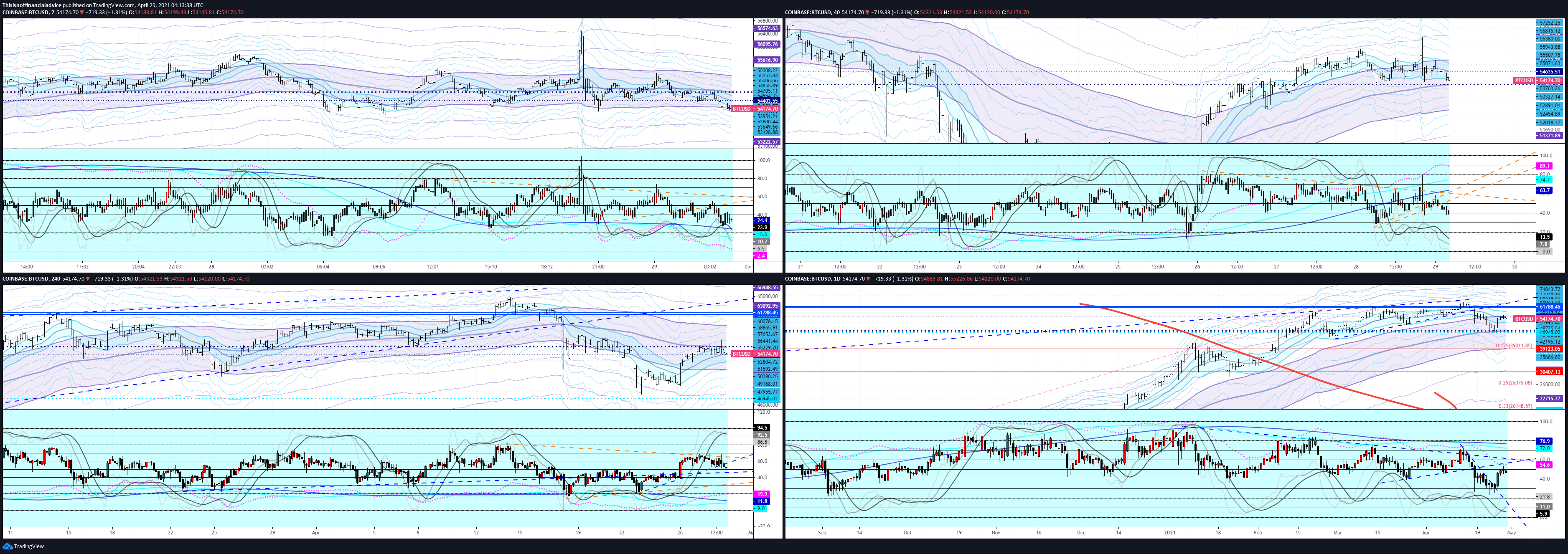Image resolution: width=1568 pixels, height=554 pixels.
Task: Click the 55616.90 purple price label
Action: [767, 60]
